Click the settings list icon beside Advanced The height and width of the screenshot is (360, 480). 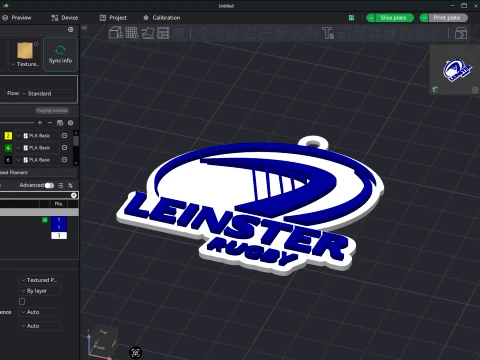(60, 185)
